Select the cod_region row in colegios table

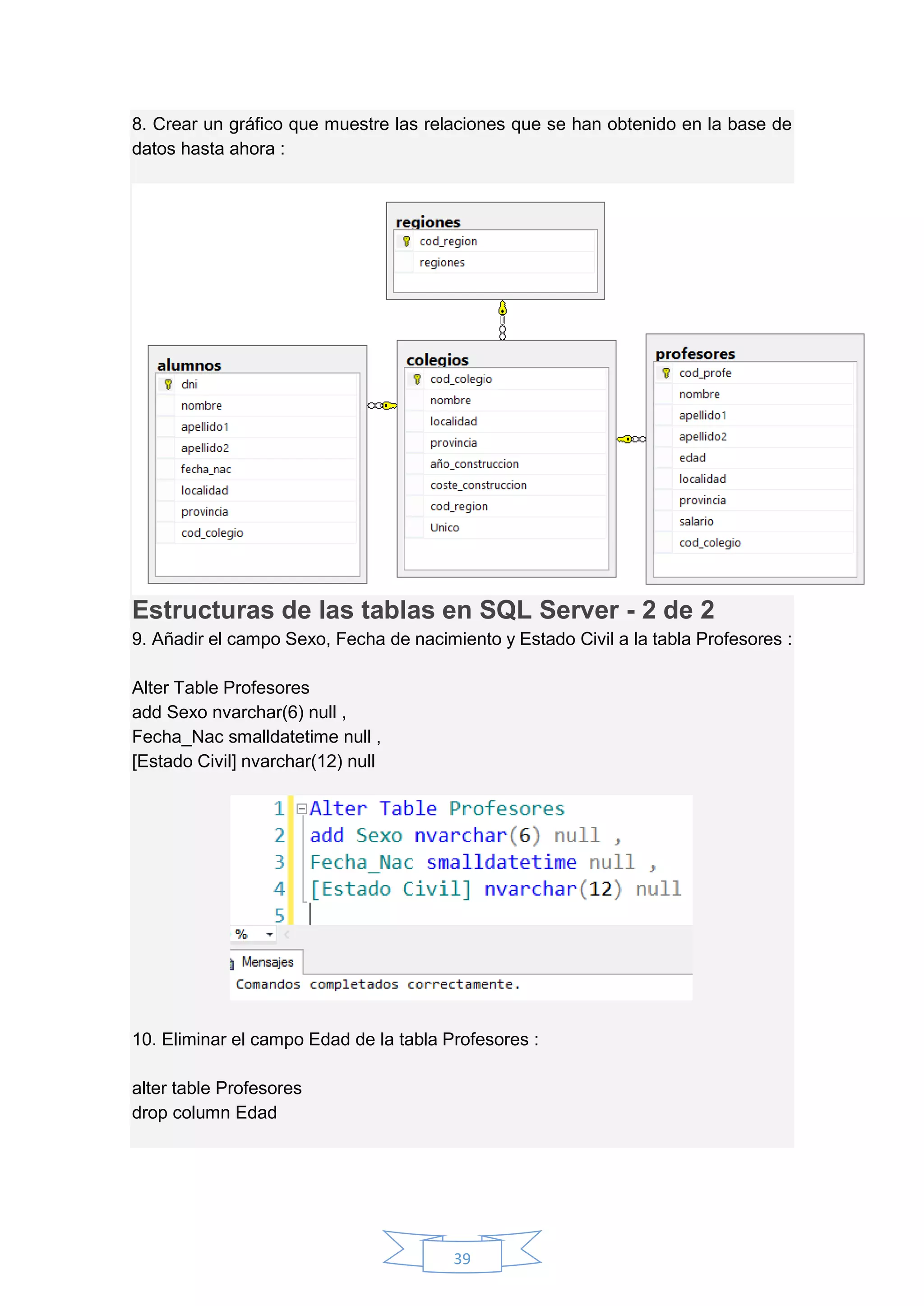tap(506, 506)
